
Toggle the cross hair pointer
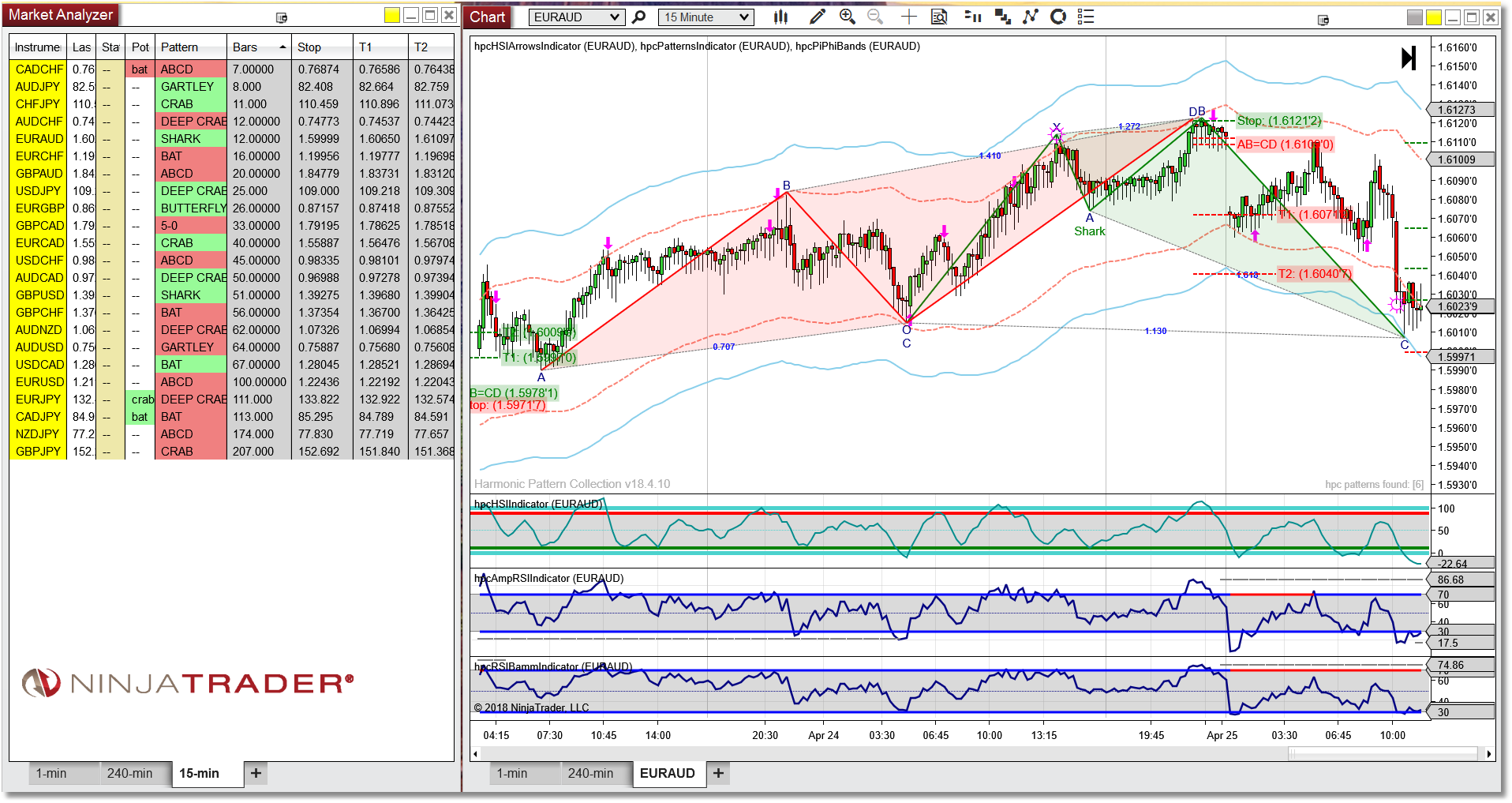[909, 17]
